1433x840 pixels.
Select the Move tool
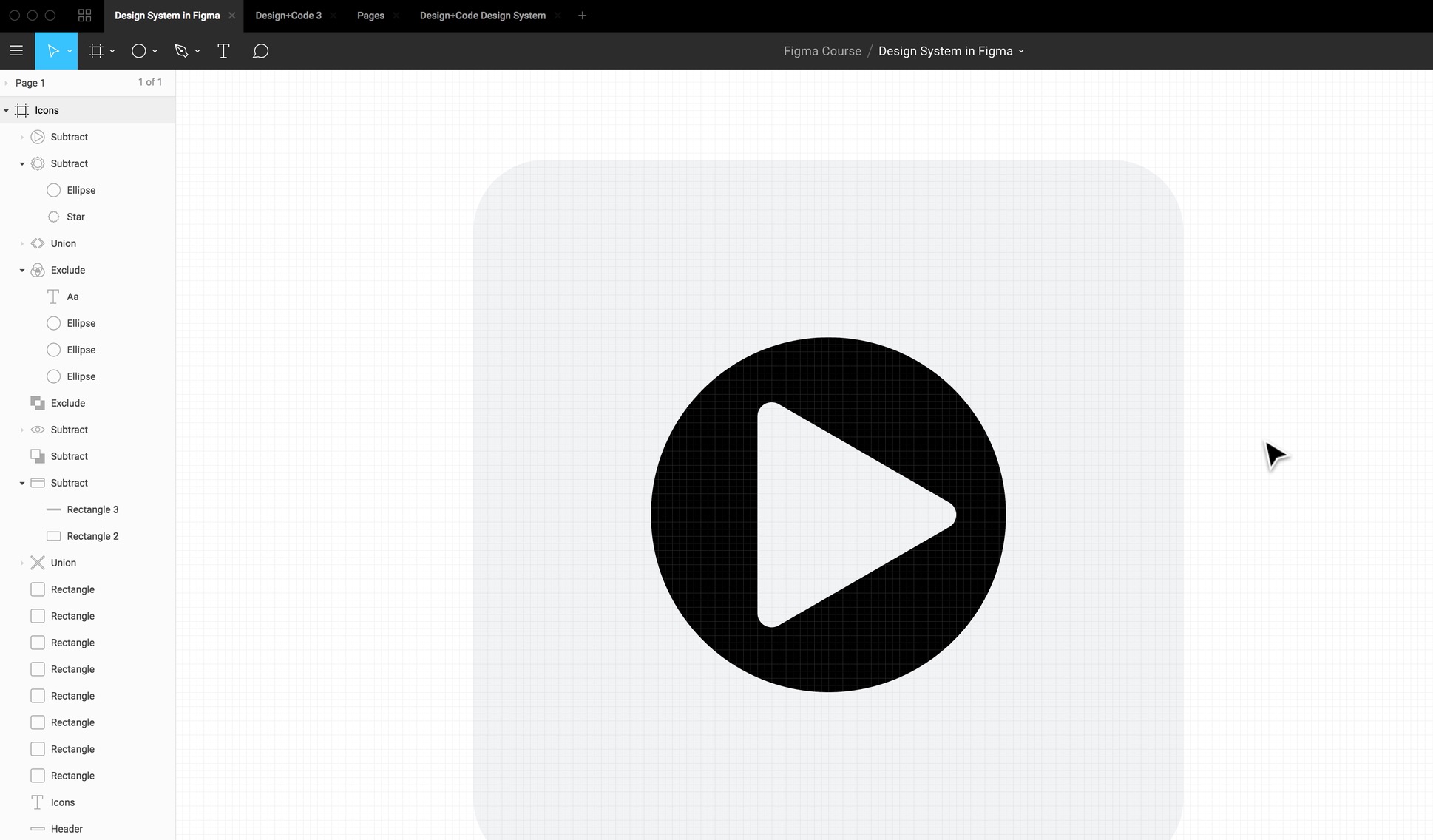(52, 51)
